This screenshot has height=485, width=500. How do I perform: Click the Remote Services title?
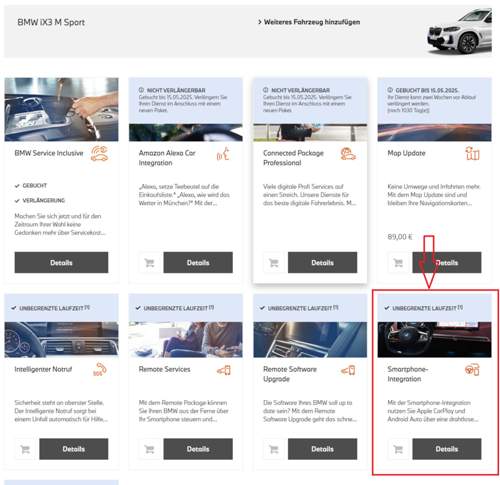click(x=164, y=369)
